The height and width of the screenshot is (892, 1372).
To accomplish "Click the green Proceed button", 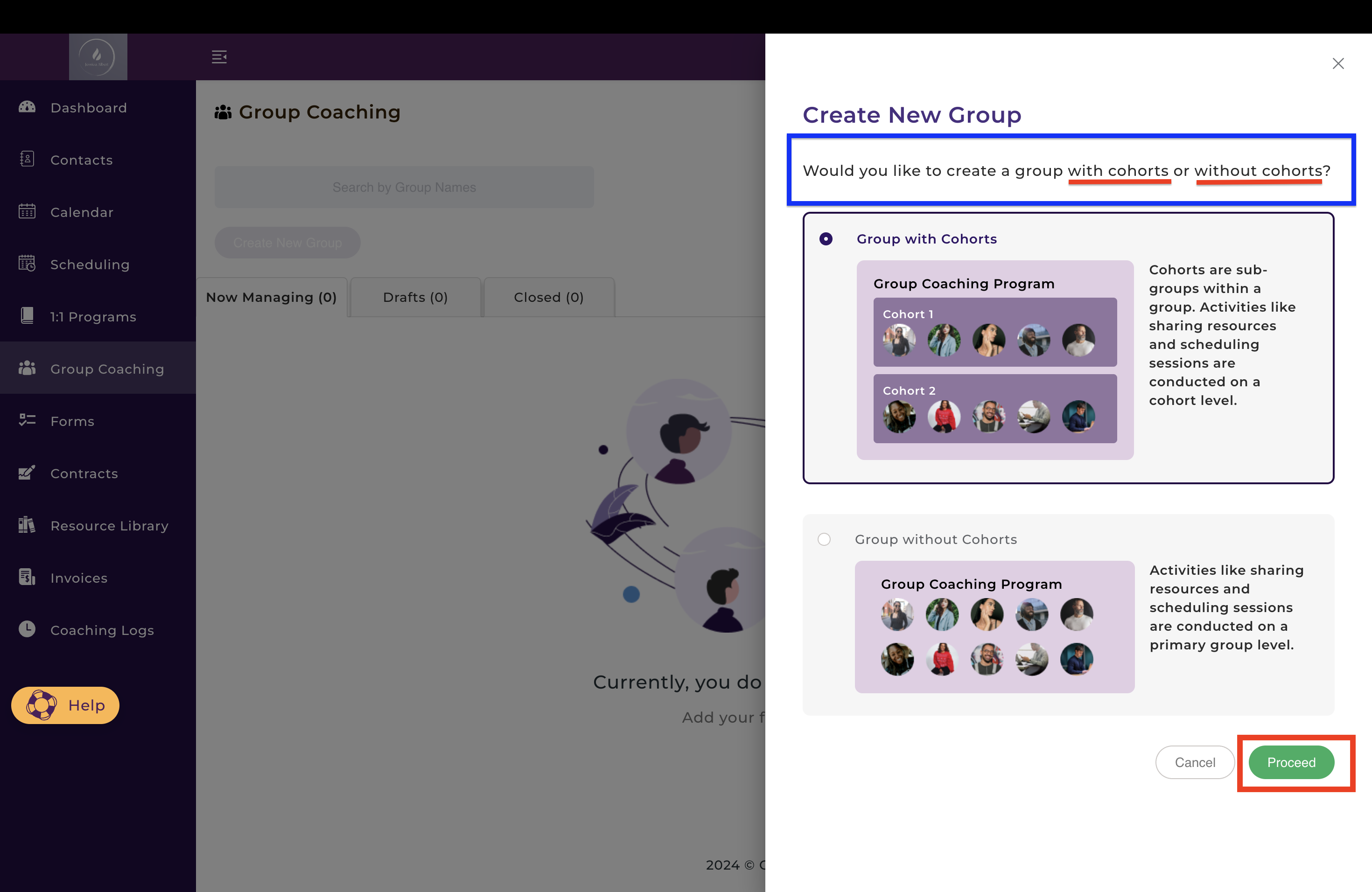I will 1291,762.
